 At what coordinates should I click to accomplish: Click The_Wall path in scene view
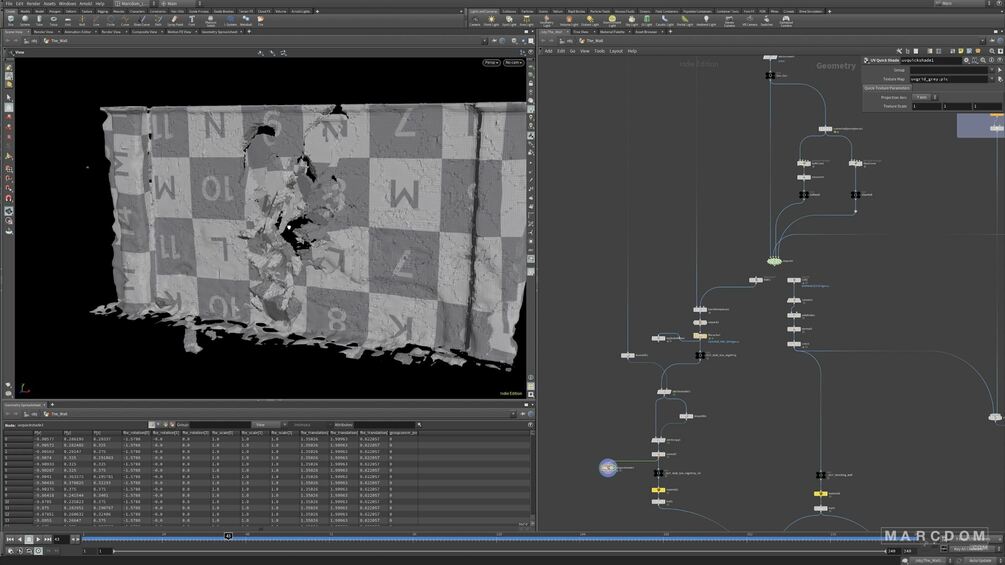59,41
